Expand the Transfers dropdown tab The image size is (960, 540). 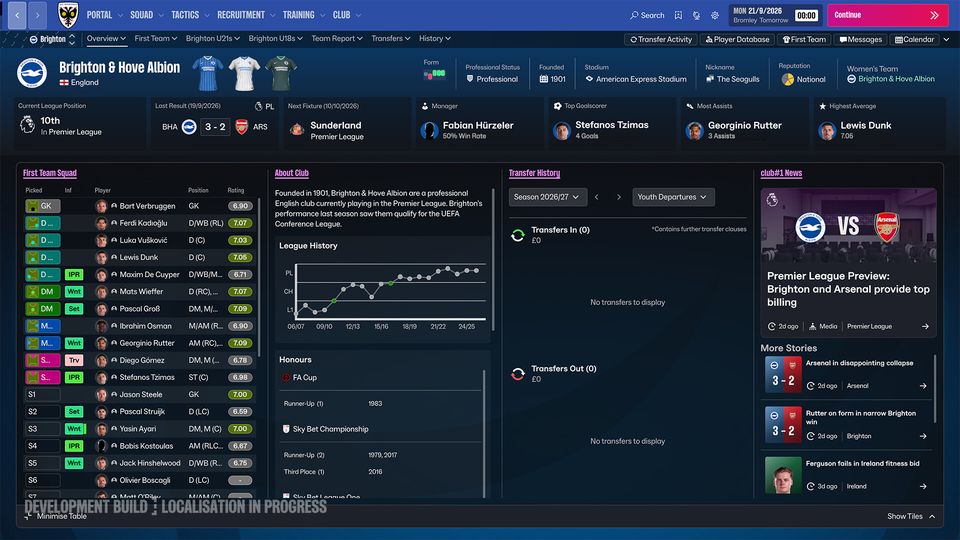[391, 39]
